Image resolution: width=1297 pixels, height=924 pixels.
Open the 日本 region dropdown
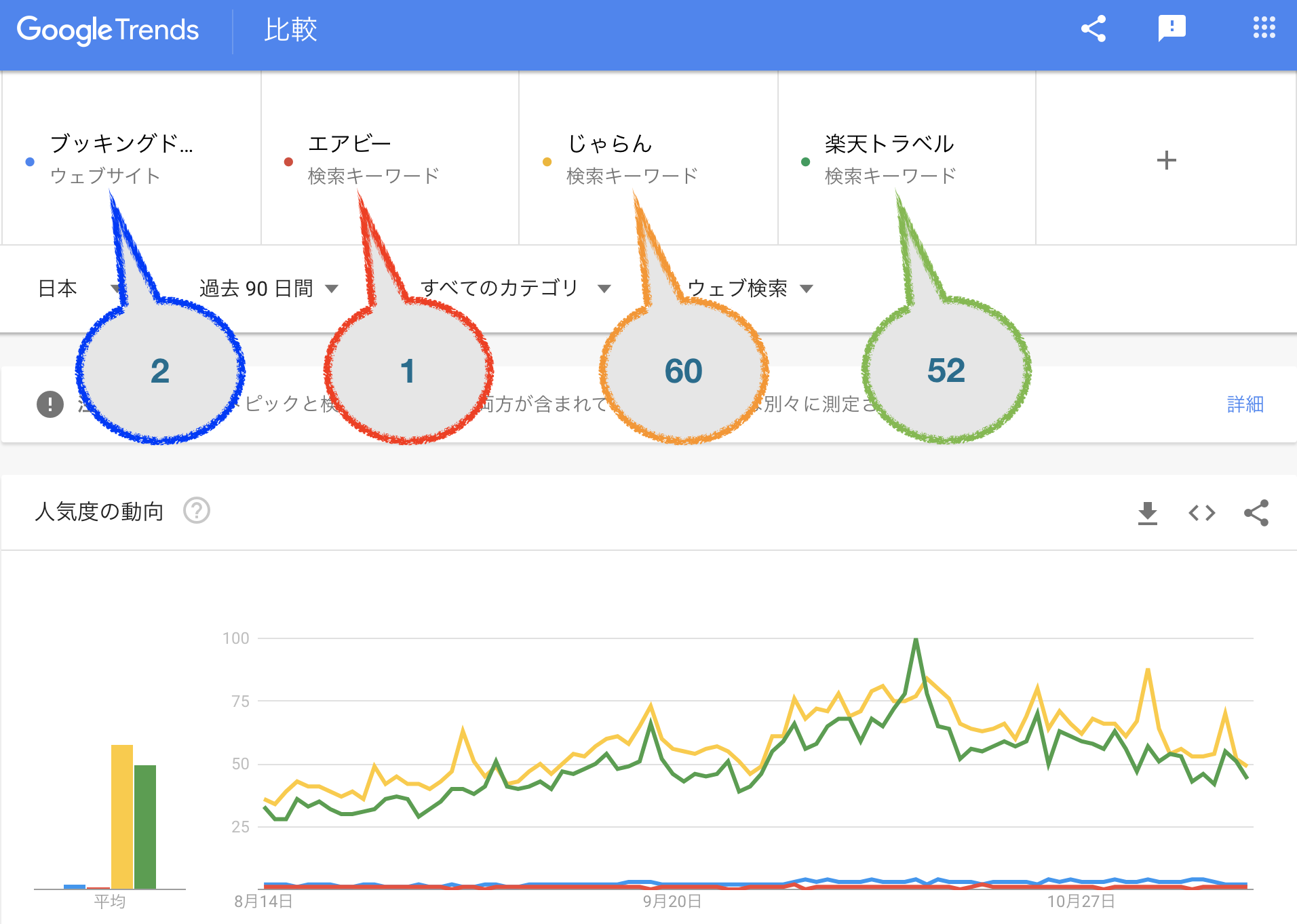pos(58,289)
